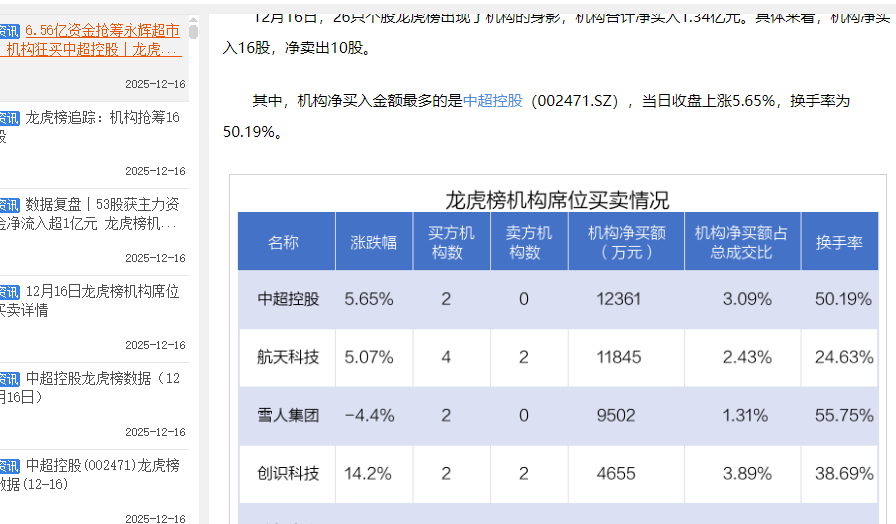Select the 航天科技 name cell
Image resolution: width=896 pixels, height=524 pixels.
tap(288, 357)
